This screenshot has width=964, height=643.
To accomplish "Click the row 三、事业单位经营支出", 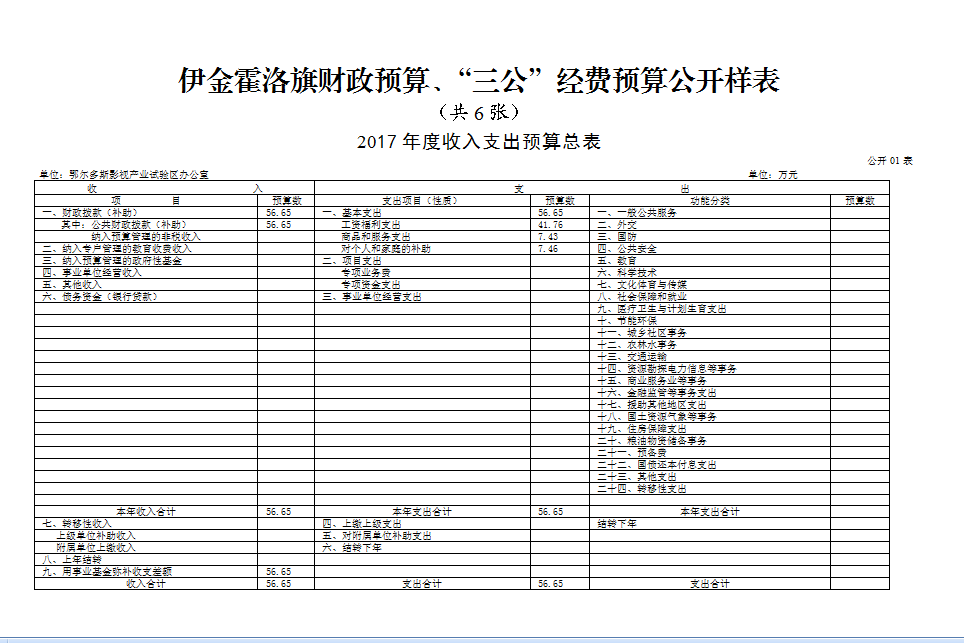I will [422, 297].
